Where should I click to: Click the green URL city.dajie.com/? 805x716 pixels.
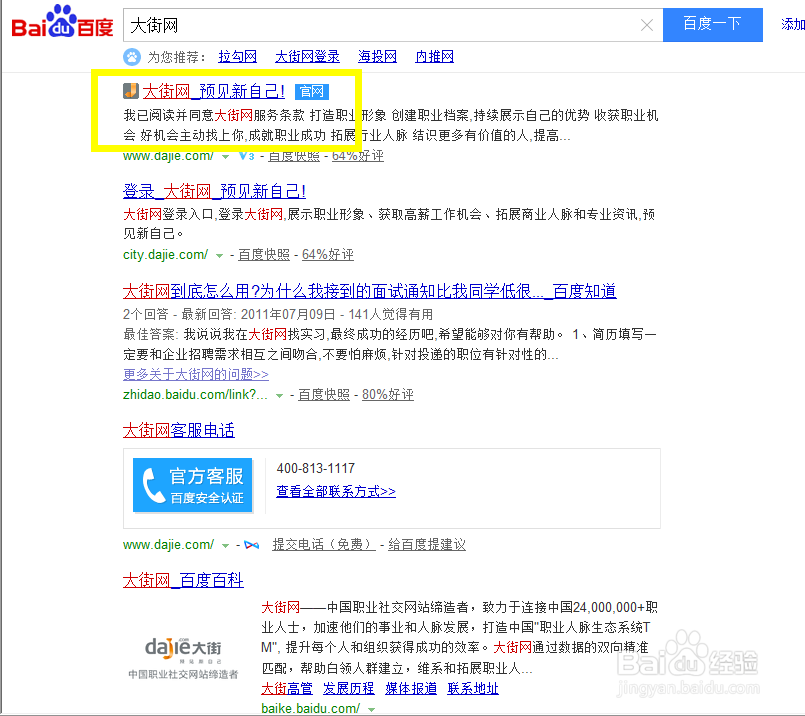(x=165, y=255)
